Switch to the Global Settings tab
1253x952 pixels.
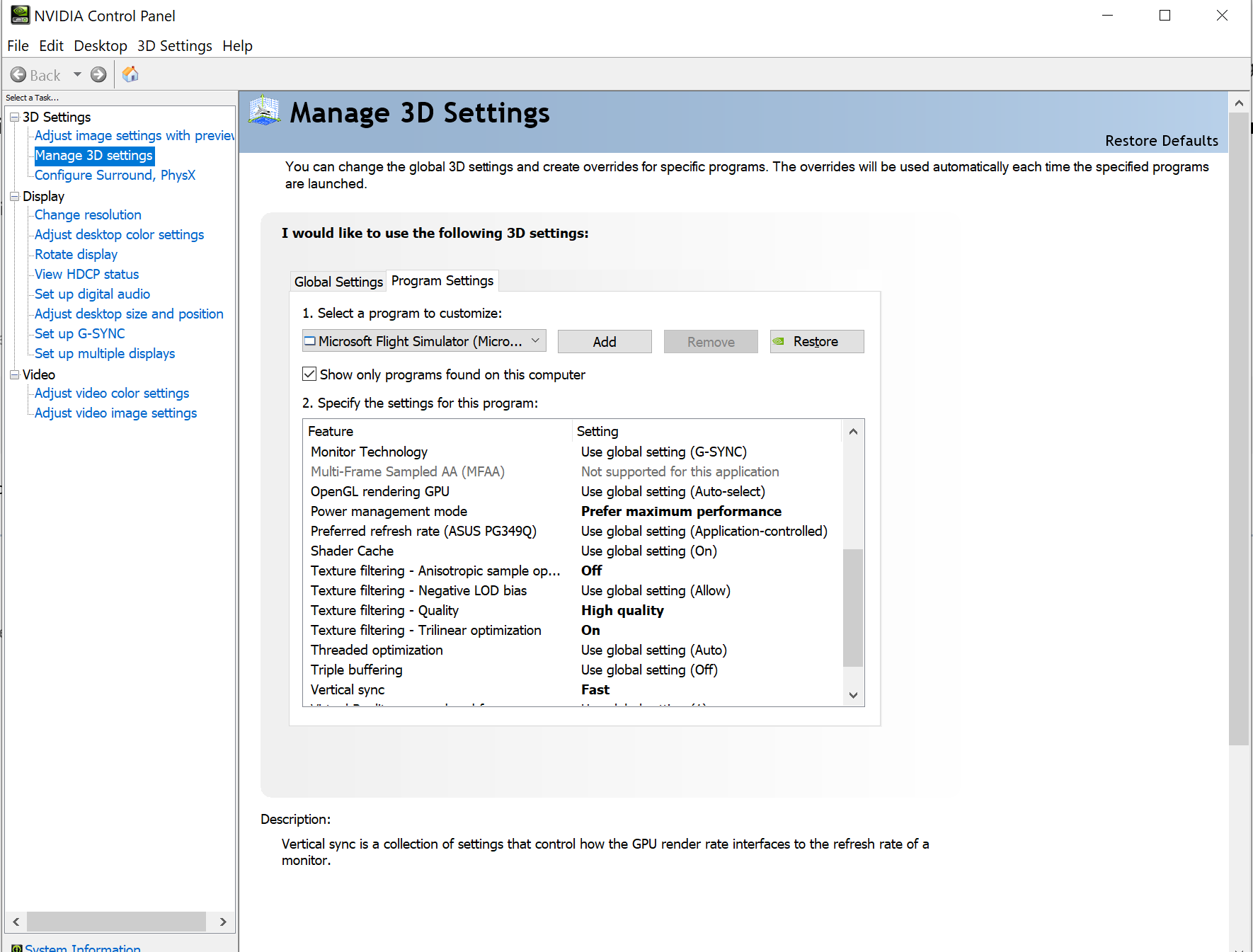pos(338,282)
